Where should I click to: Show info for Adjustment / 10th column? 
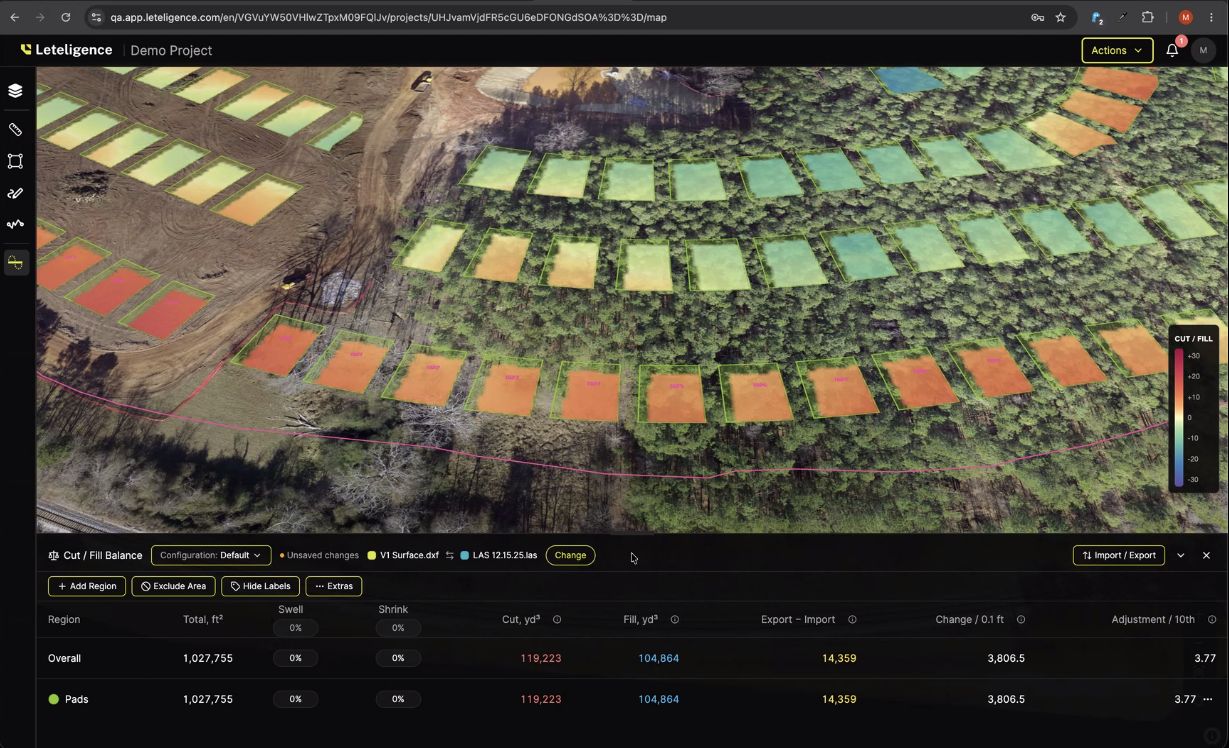click(1212, 620)
